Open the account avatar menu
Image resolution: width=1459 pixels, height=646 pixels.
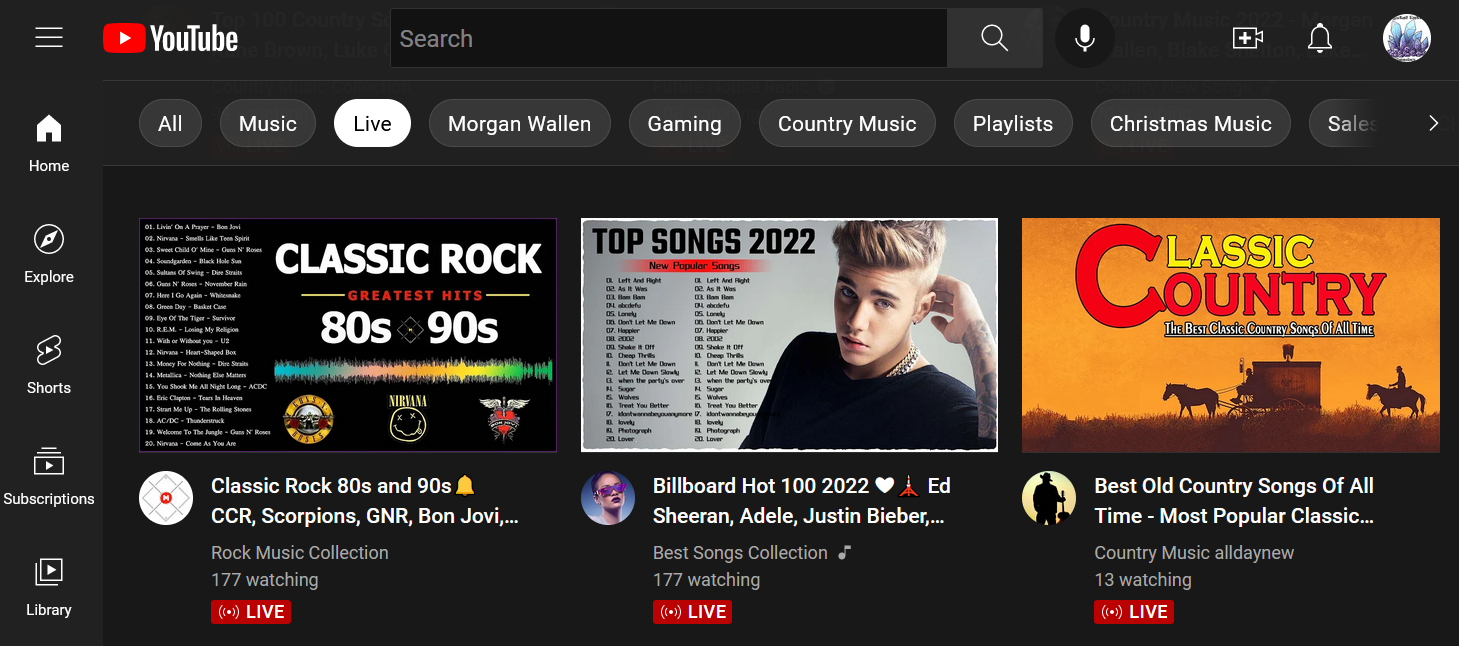point(1406,39)
